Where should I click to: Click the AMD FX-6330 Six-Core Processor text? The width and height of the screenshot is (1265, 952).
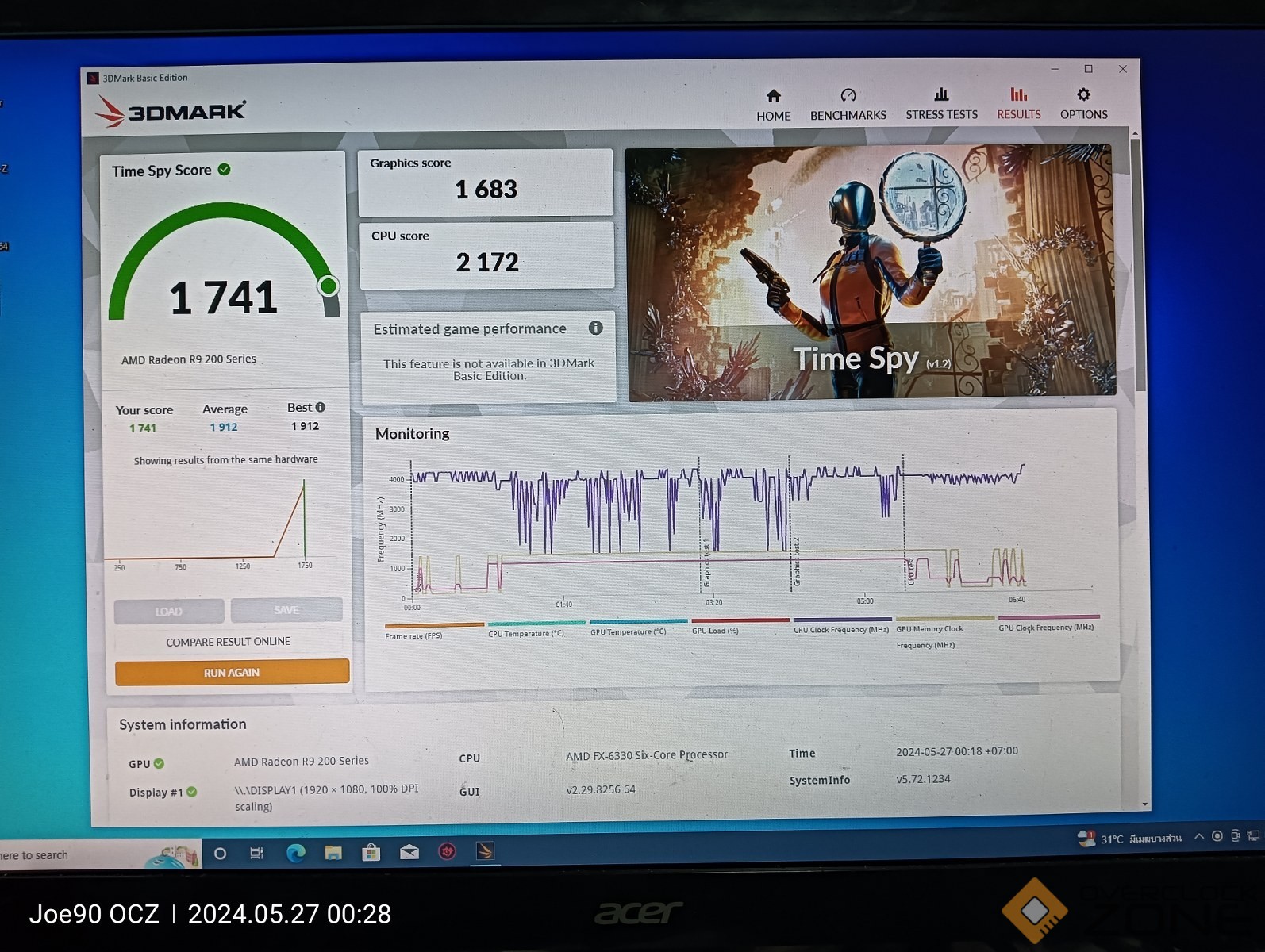(x=647, y=755)
